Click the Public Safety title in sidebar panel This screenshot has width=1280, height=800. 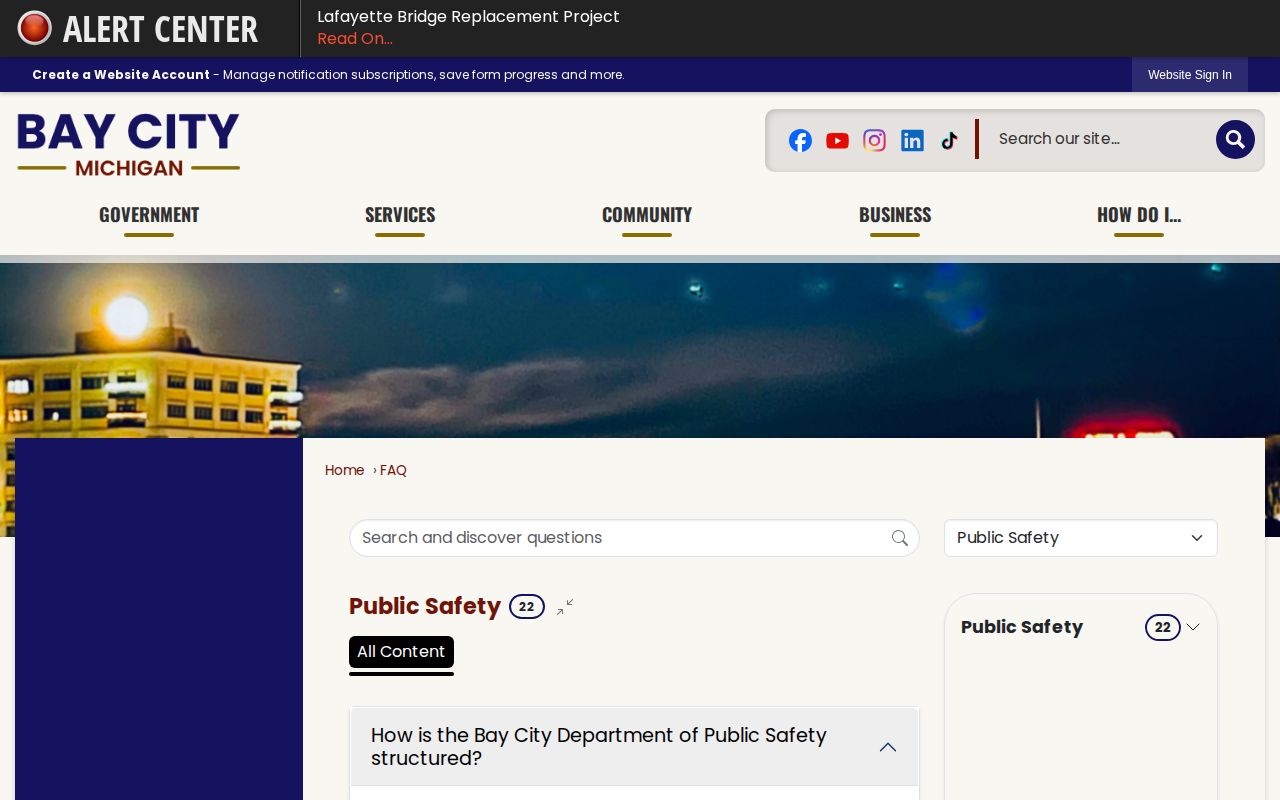pos(1022,627)
